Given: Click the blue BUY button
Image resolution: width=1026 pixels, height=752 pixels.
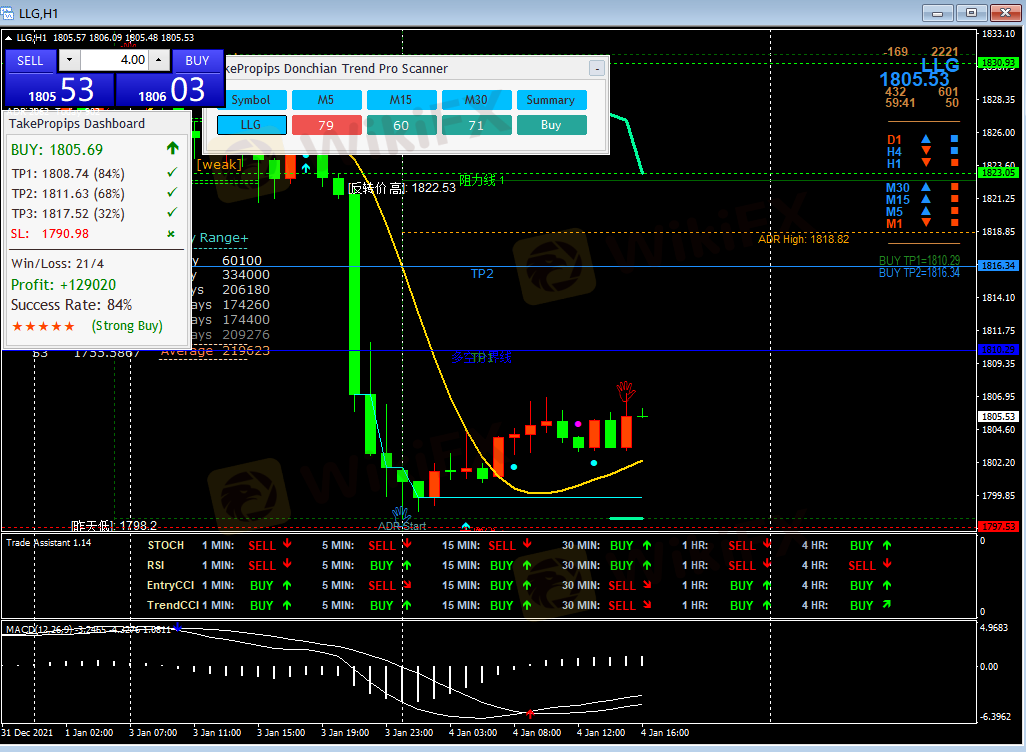Looking at the screenshot, I should 197,60.
